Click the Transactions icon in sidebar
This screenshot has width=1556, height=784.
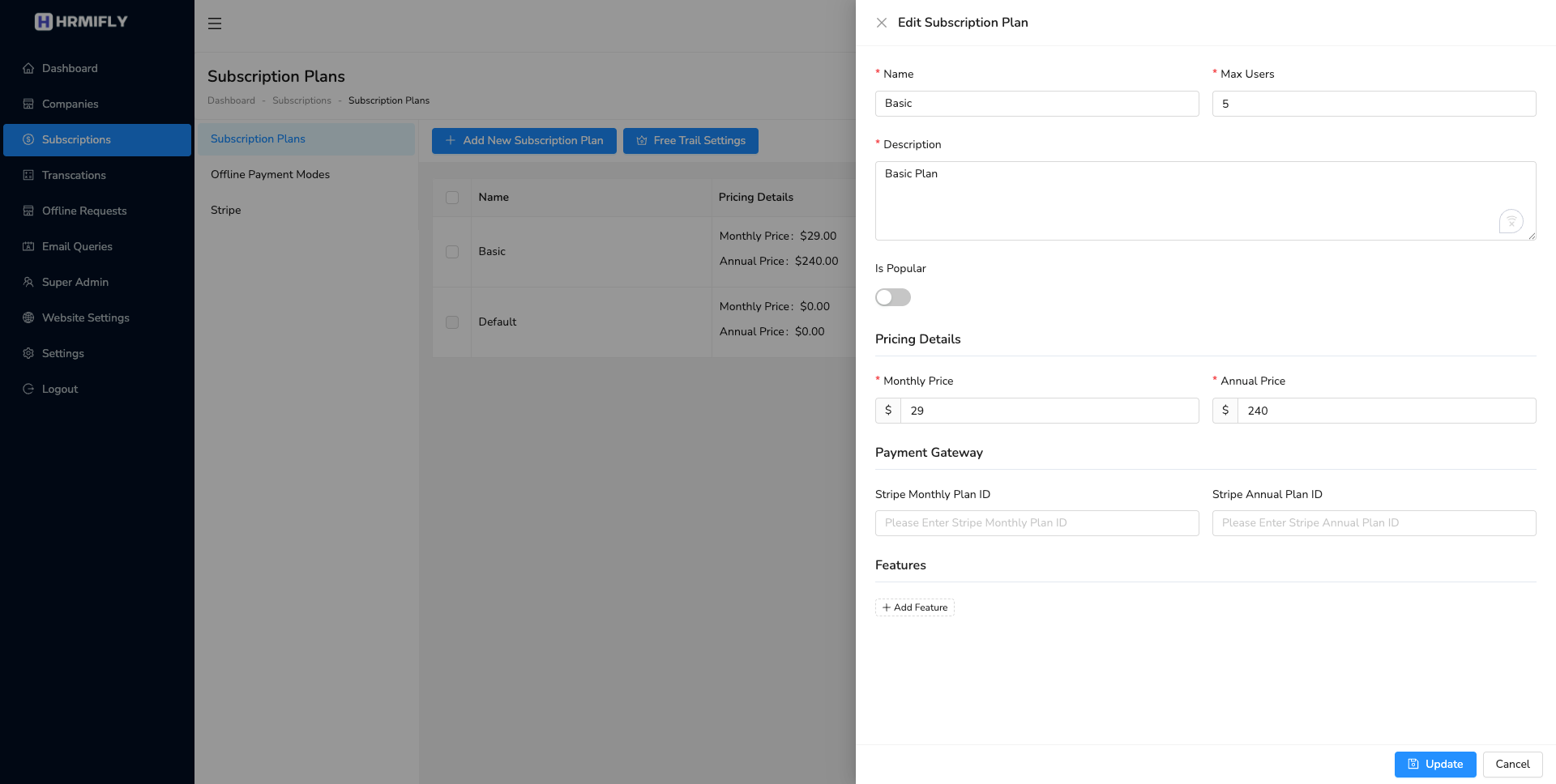[28, 176]
